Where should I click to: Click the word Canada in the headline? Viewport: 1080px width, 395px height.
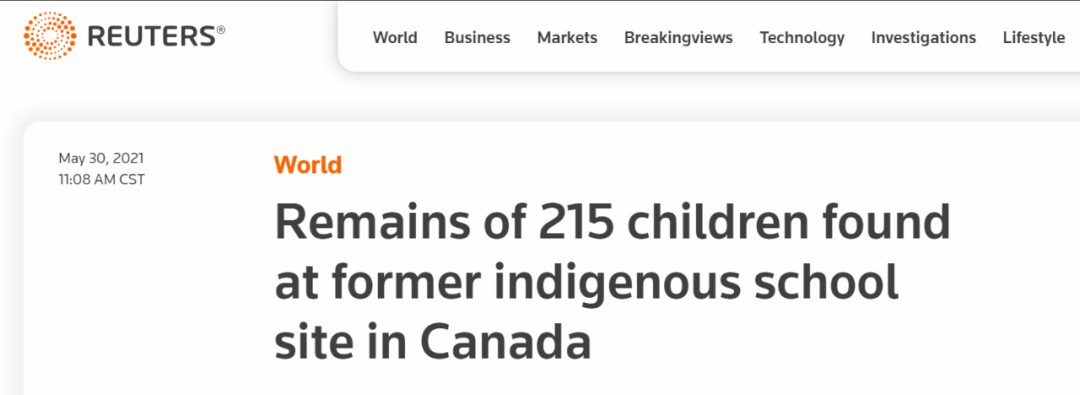pos(504,343)
